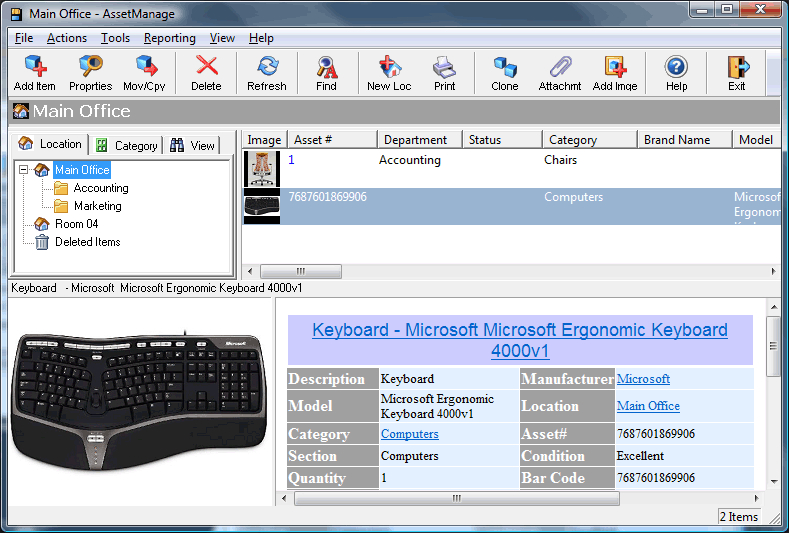Follow the Microsoft manufacturer link
The width and height of the screenshot is (789, 533).
point(643,379)
